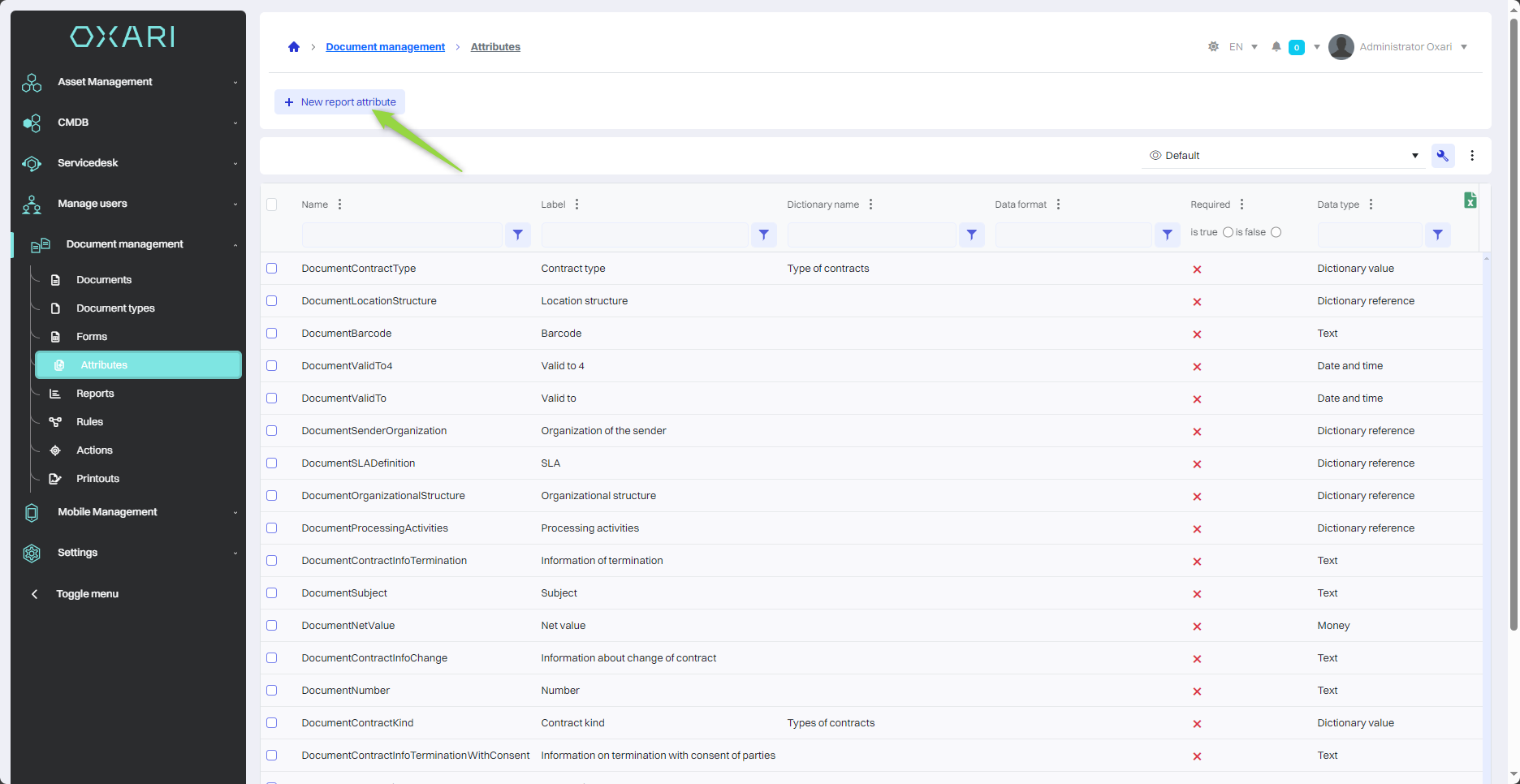Select the 'is true' Required radio button

click(x=1228, y=232)
